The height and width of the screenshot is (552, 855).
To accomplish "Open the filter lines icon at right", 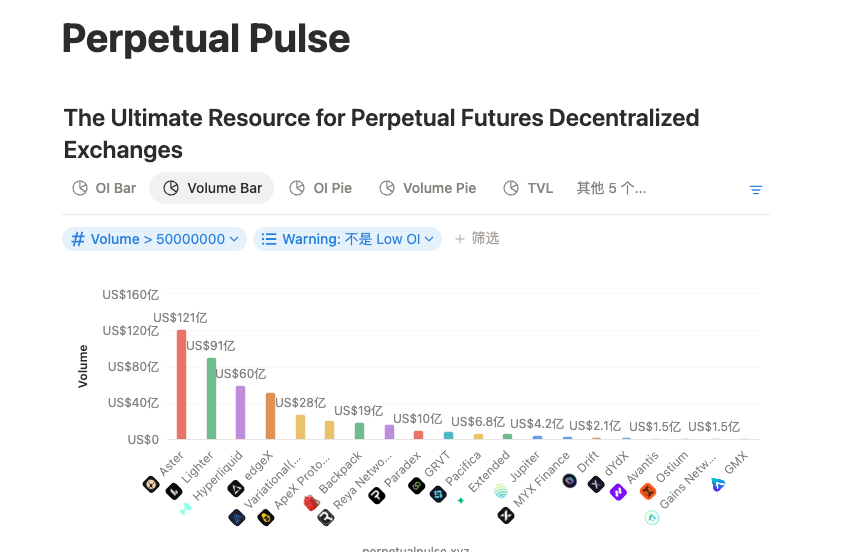I will (756, 189).
